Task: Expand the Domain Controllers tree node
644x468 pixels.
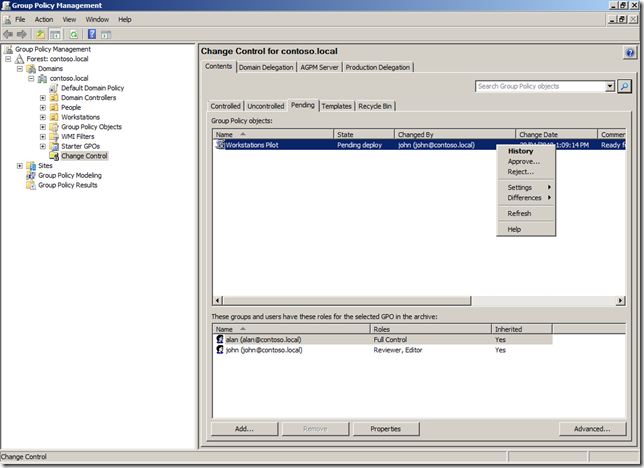Action: tap(42, 98)
